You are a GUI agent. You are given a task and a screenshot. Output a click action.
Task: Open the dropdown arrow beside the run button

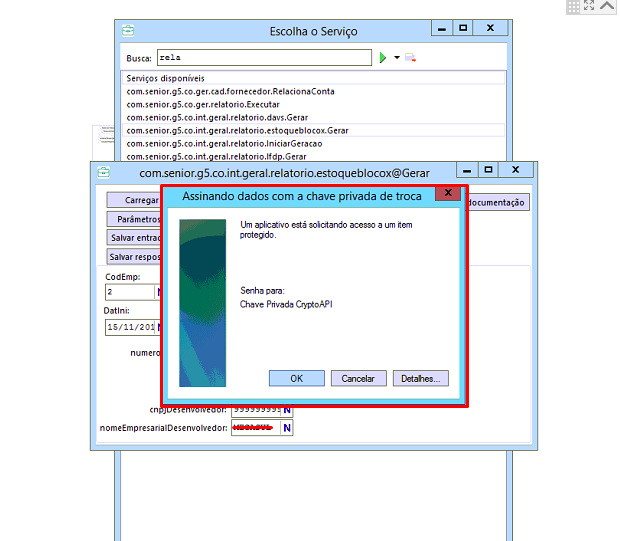[396, 58]
